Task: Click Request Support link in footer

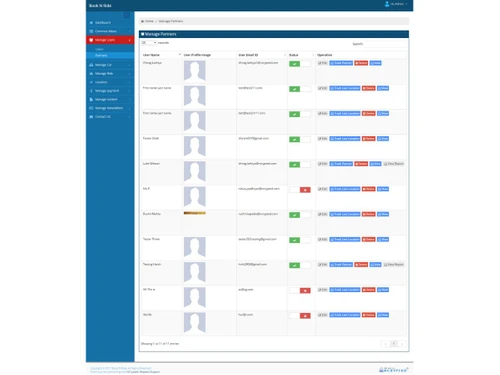Action: [149, 372]
